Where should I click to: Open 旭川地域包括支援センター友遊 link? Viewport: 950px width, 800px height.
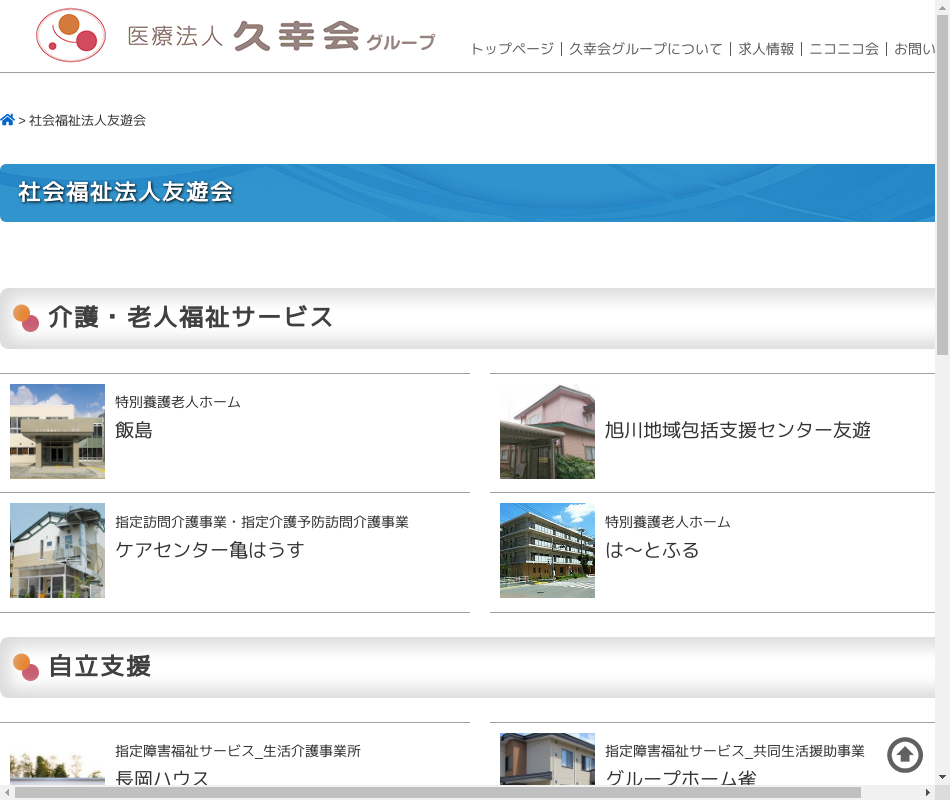coord(737,431)
